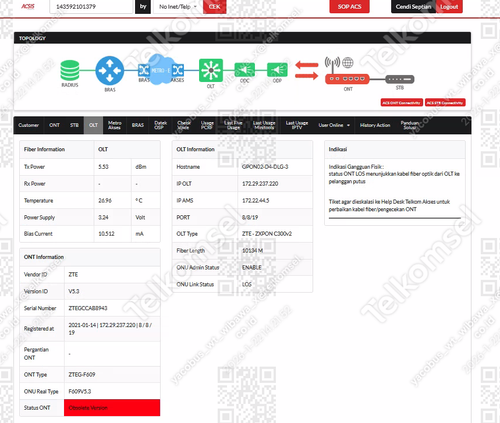The image size is (500, 423).
Task: Click hostname GPON02-D4-DLG-3
Action: coord(265,167)
